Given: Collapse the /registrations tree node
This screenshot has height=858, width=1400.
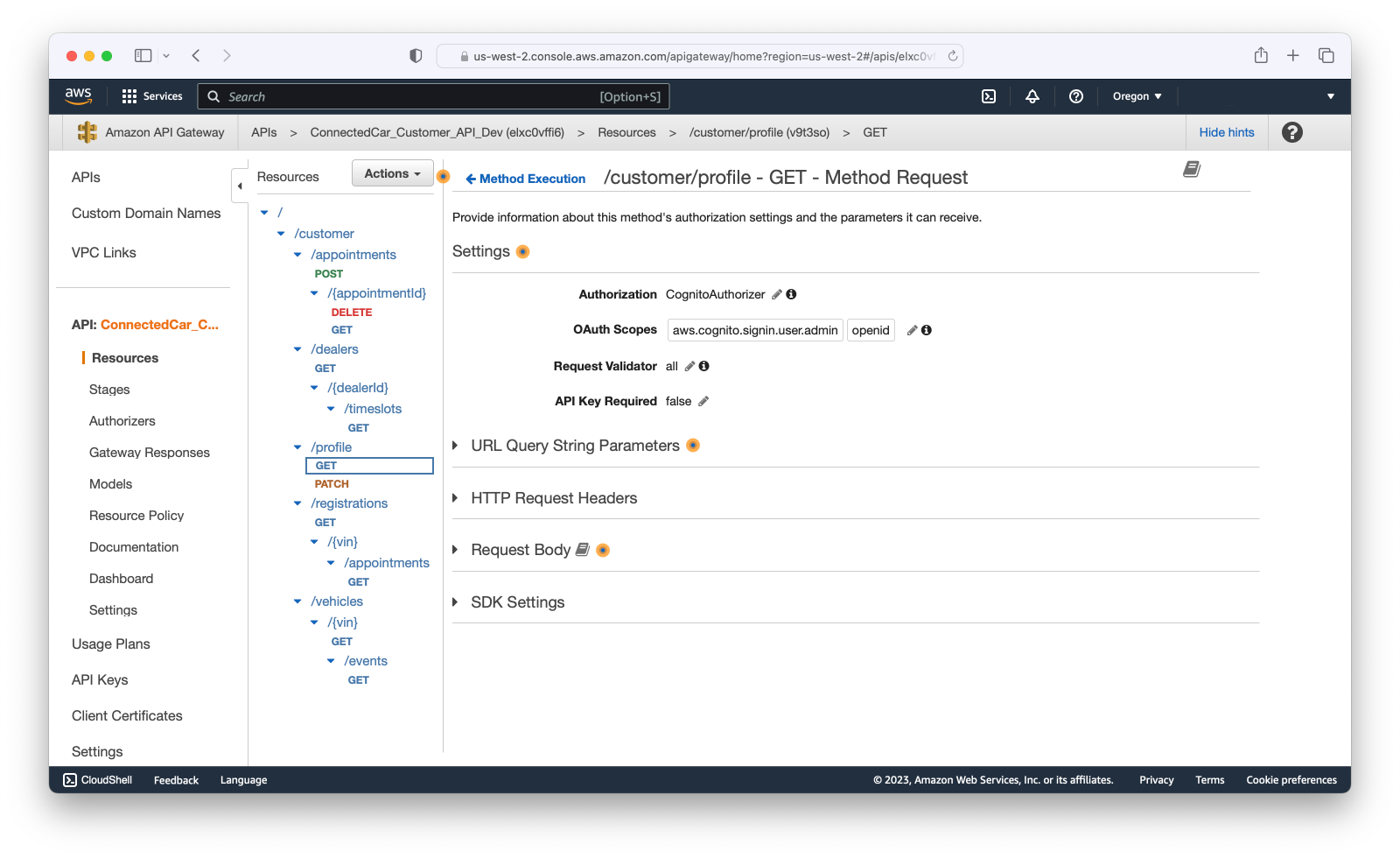Looking at the screenshot, I should click(297, 503).
